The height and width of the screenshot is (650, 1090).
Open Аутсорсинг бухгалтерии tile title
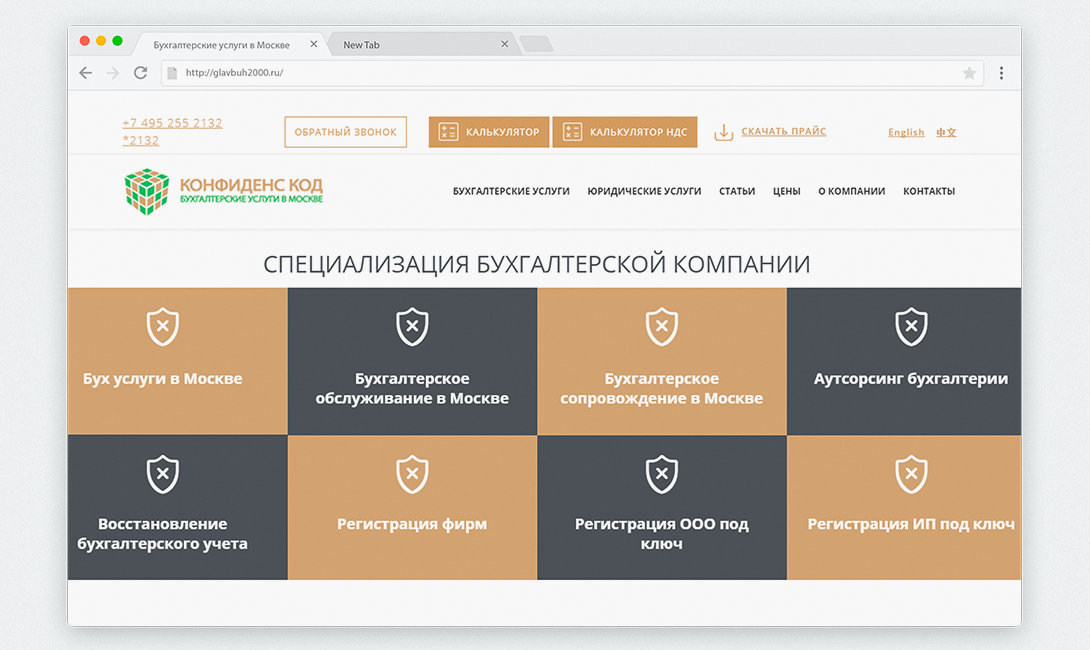[911, 379]
